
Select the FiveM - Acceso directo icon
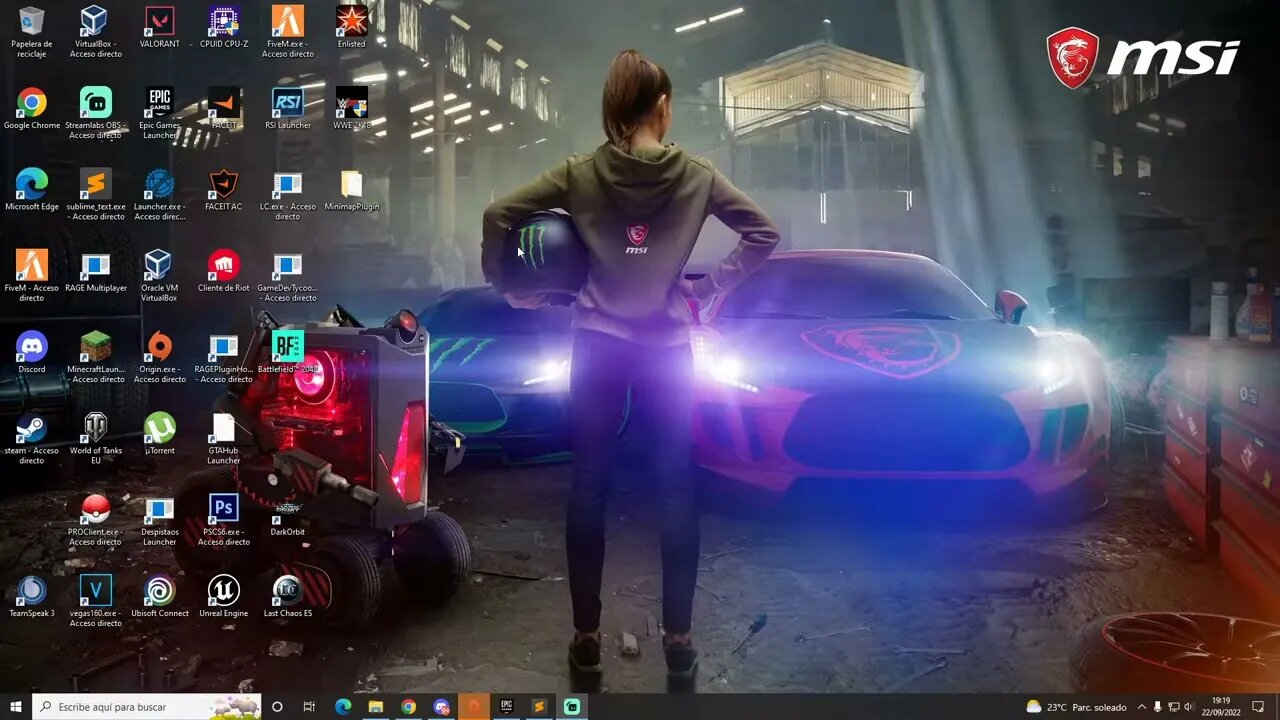point(32,275)
